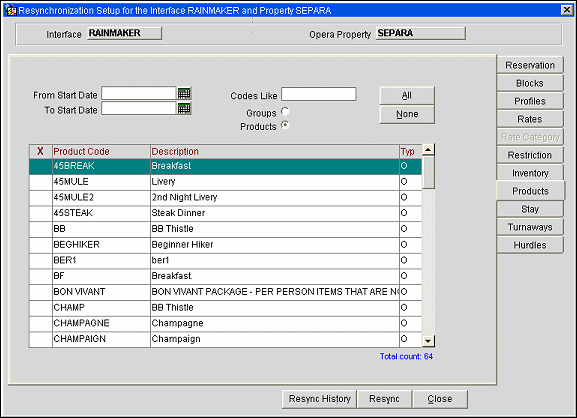Open the Restriction tab
The image size is (577, 418).
pos(530,155)
